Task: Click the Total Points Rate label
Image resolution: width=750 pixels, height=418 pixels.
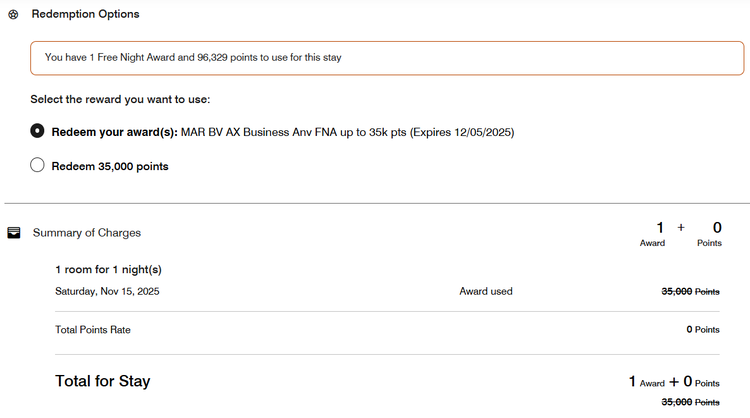Action: [92, 330]
